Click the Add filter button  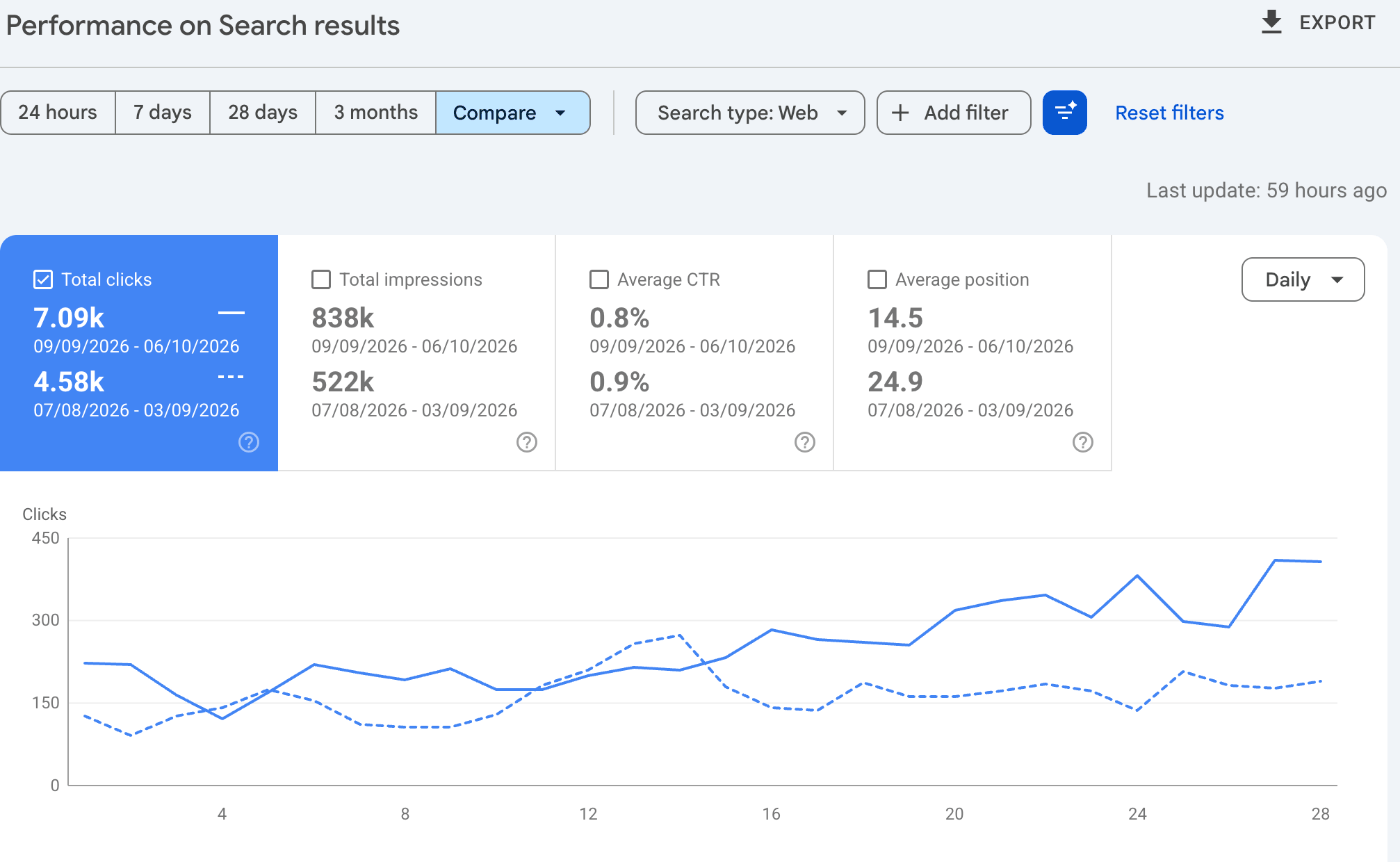954,113
